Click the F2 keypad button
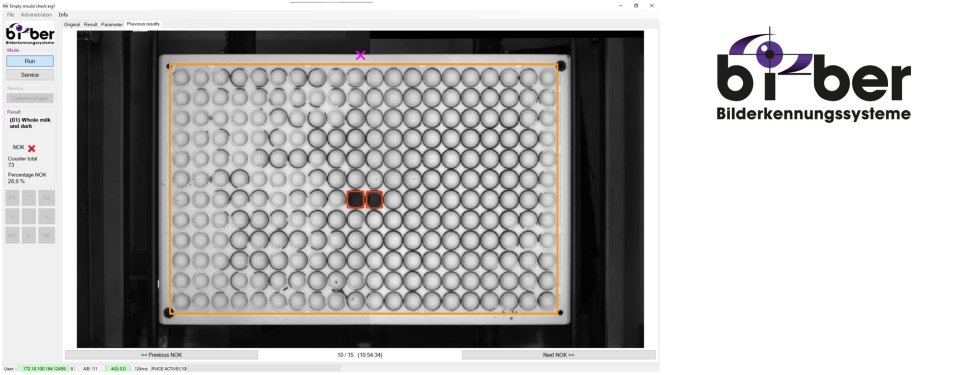The height and width of the screenshot is (375, 960). tap(47, 198)
